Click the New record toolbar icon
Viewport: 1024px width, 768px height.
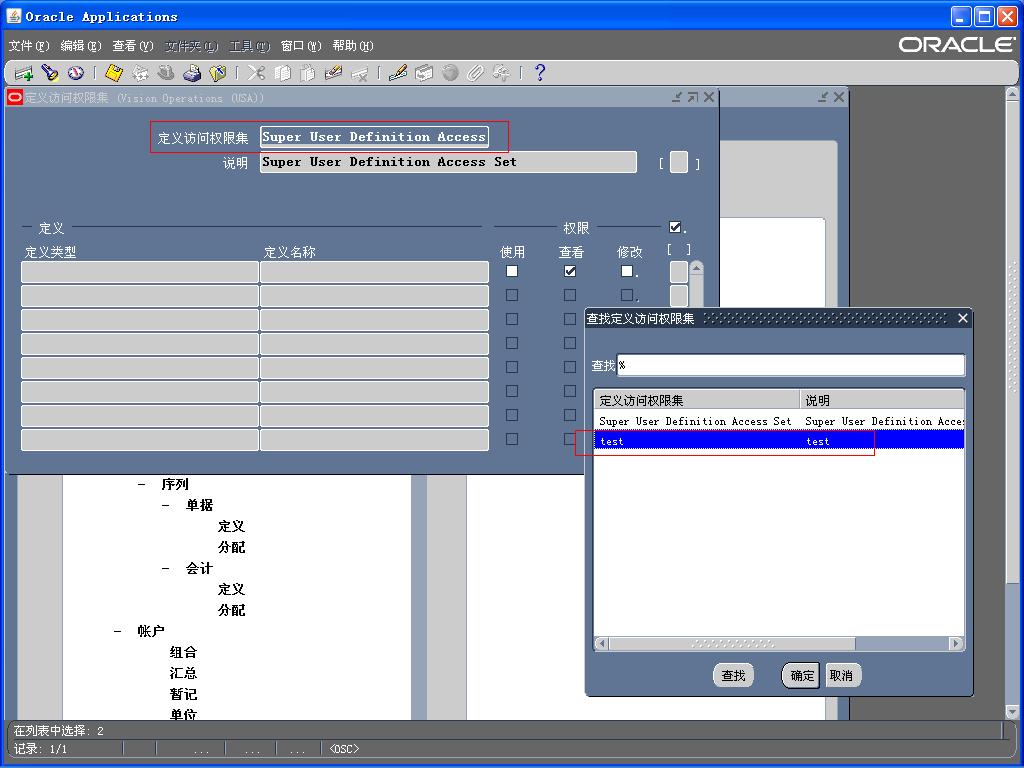(x=24, y=73)
